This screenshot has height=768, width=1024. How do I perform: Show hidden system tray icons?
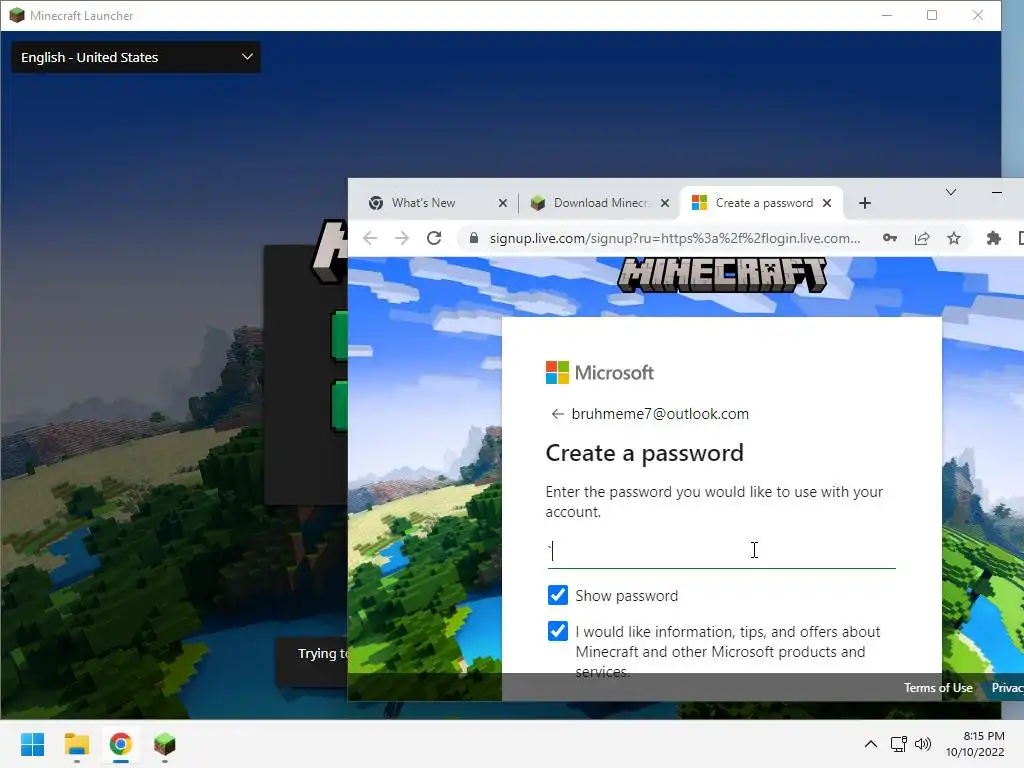pos(871,744)
